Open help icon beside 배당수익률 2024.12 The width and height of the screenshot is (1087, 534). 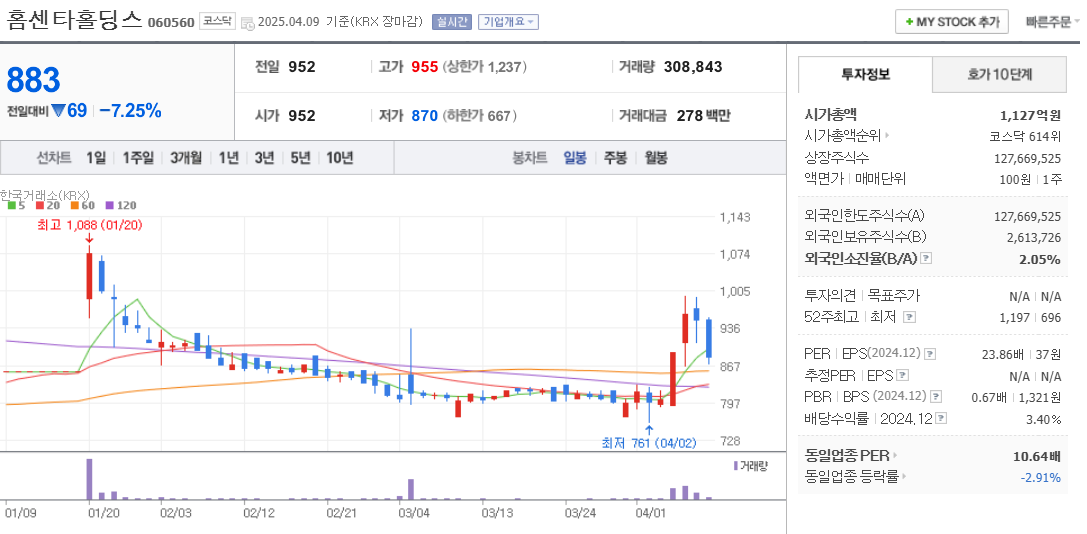(941, 419)
